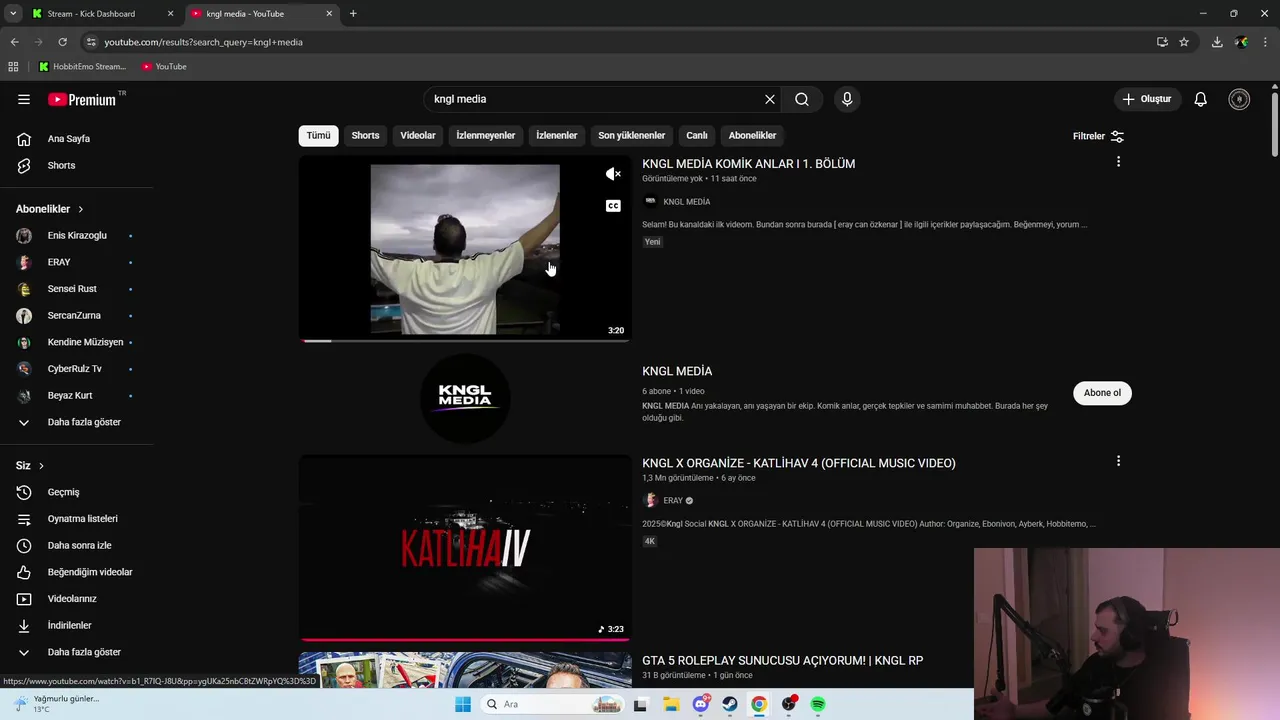Open GTA 5 ROLEPLAY SUNUCUSU video title

coord(782,660)
